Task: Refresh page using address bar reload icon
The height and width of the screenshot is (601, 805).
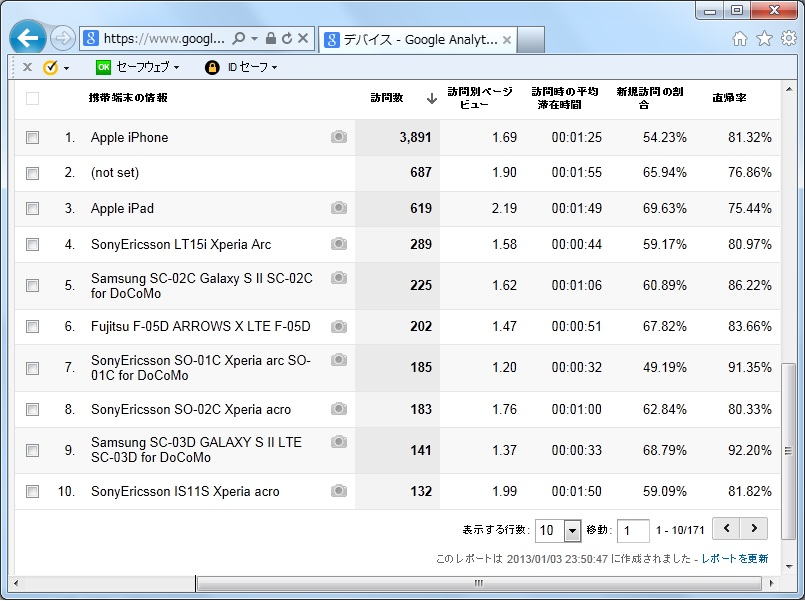Action: 287,39
